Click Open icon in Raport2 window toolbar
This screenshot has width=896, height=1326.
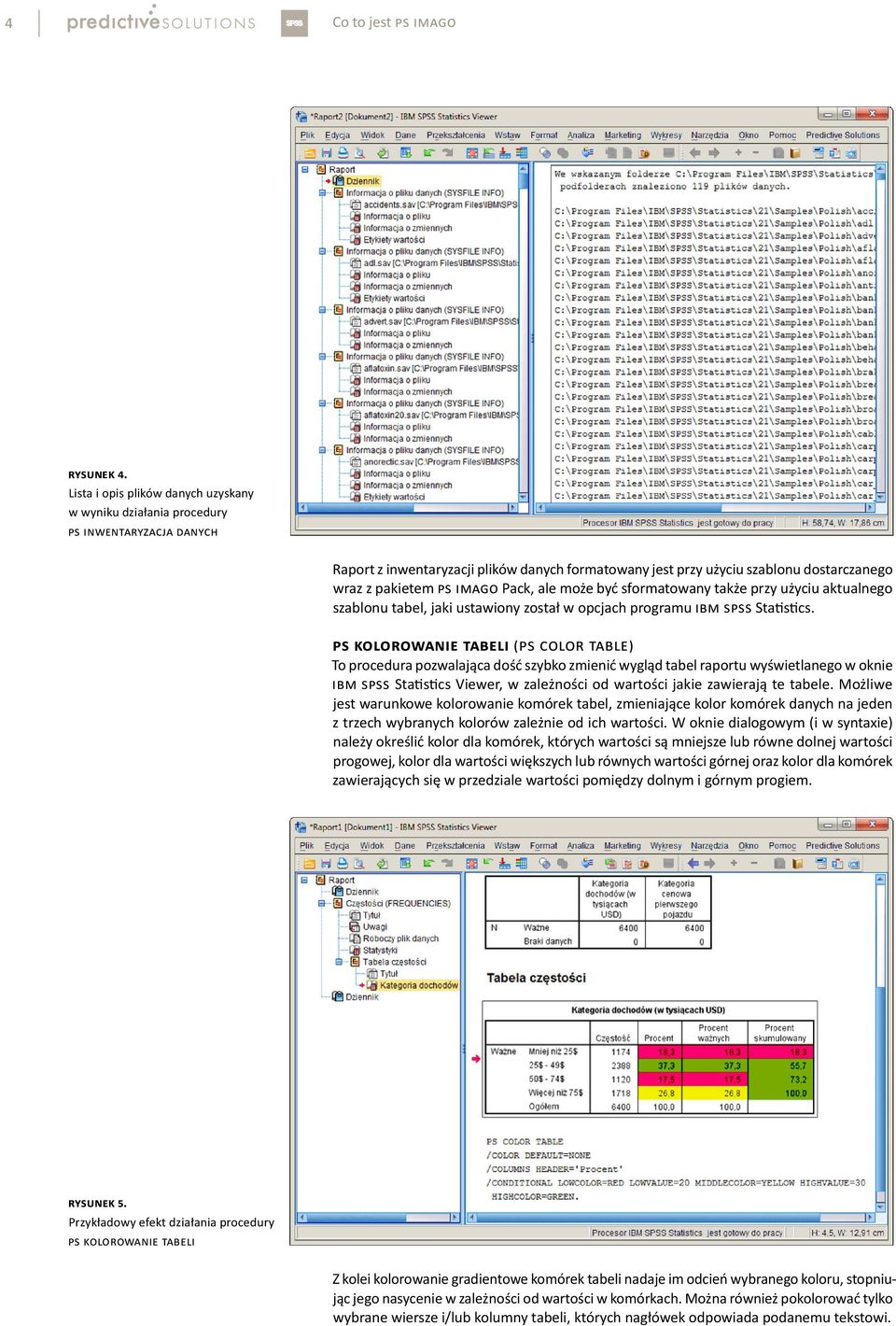310,152
